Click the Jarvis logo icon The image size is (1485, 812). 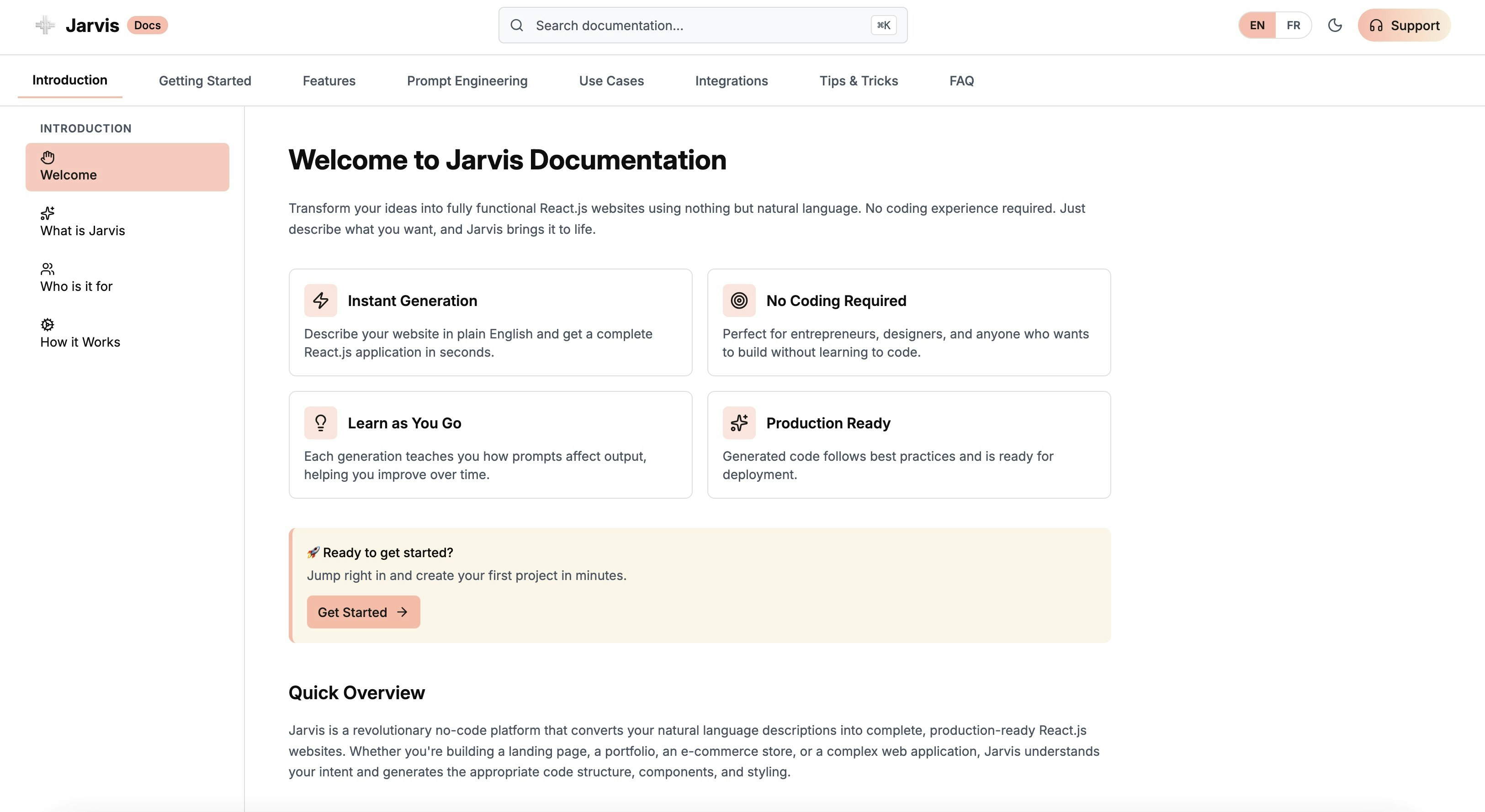point(44,25)
